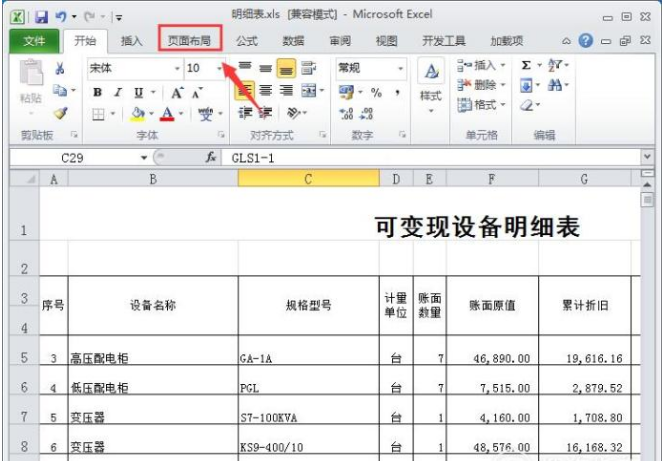Click the Copy icon in clipboard group
Viewport: 662px width, 461px height.
60,90
